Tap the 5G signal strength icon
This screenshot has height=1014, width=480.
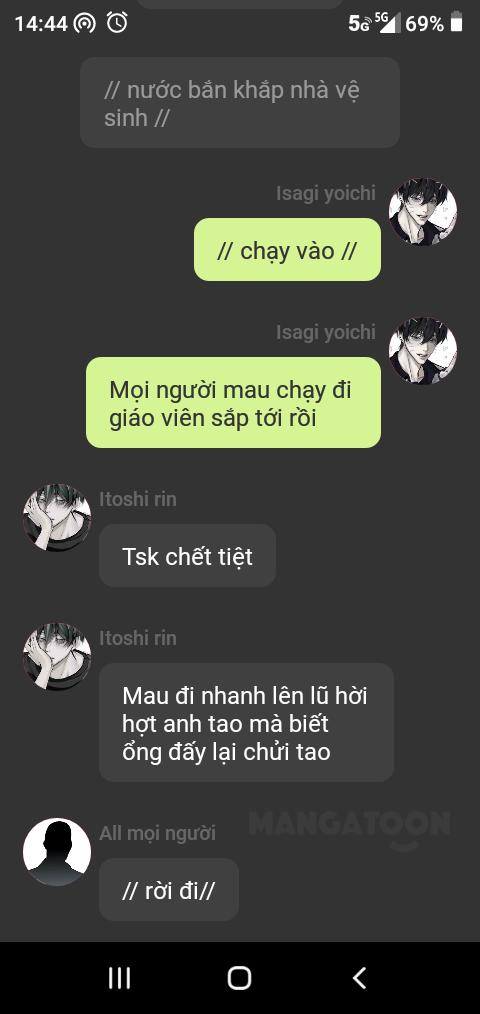click(x=387, y=23)
